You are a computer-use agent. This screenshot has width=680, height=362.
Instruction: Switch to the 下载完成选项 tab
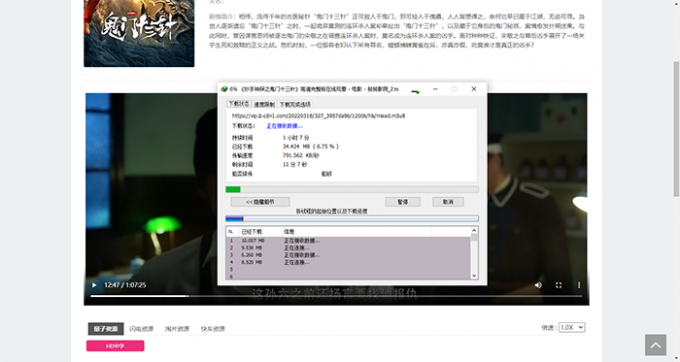(x=295, y=104)
